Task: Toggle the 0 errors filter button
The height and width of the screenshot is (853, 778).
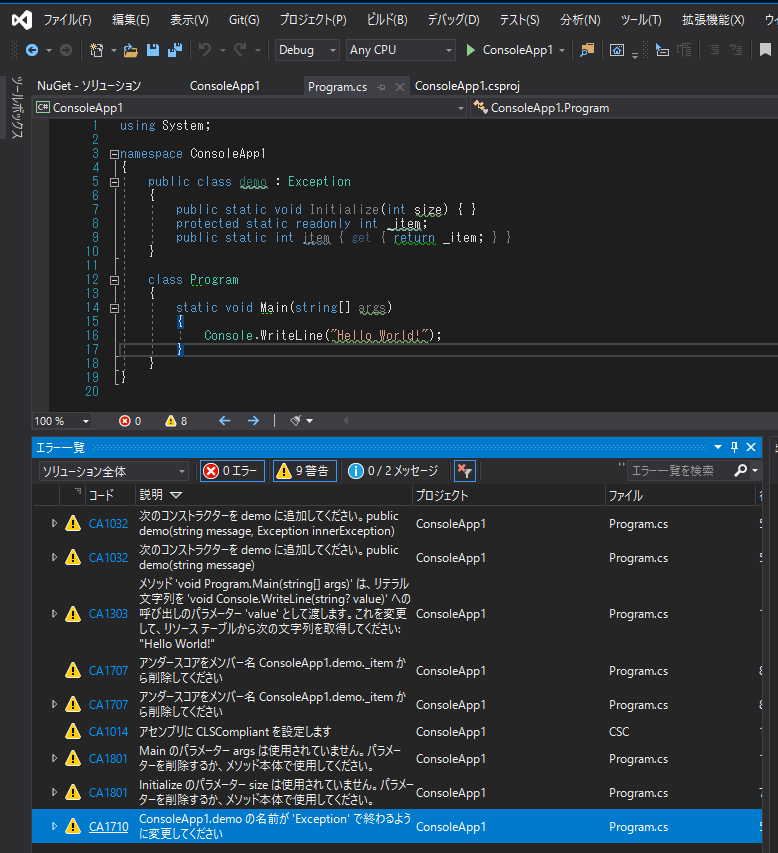Action: [x=232, y=471]
